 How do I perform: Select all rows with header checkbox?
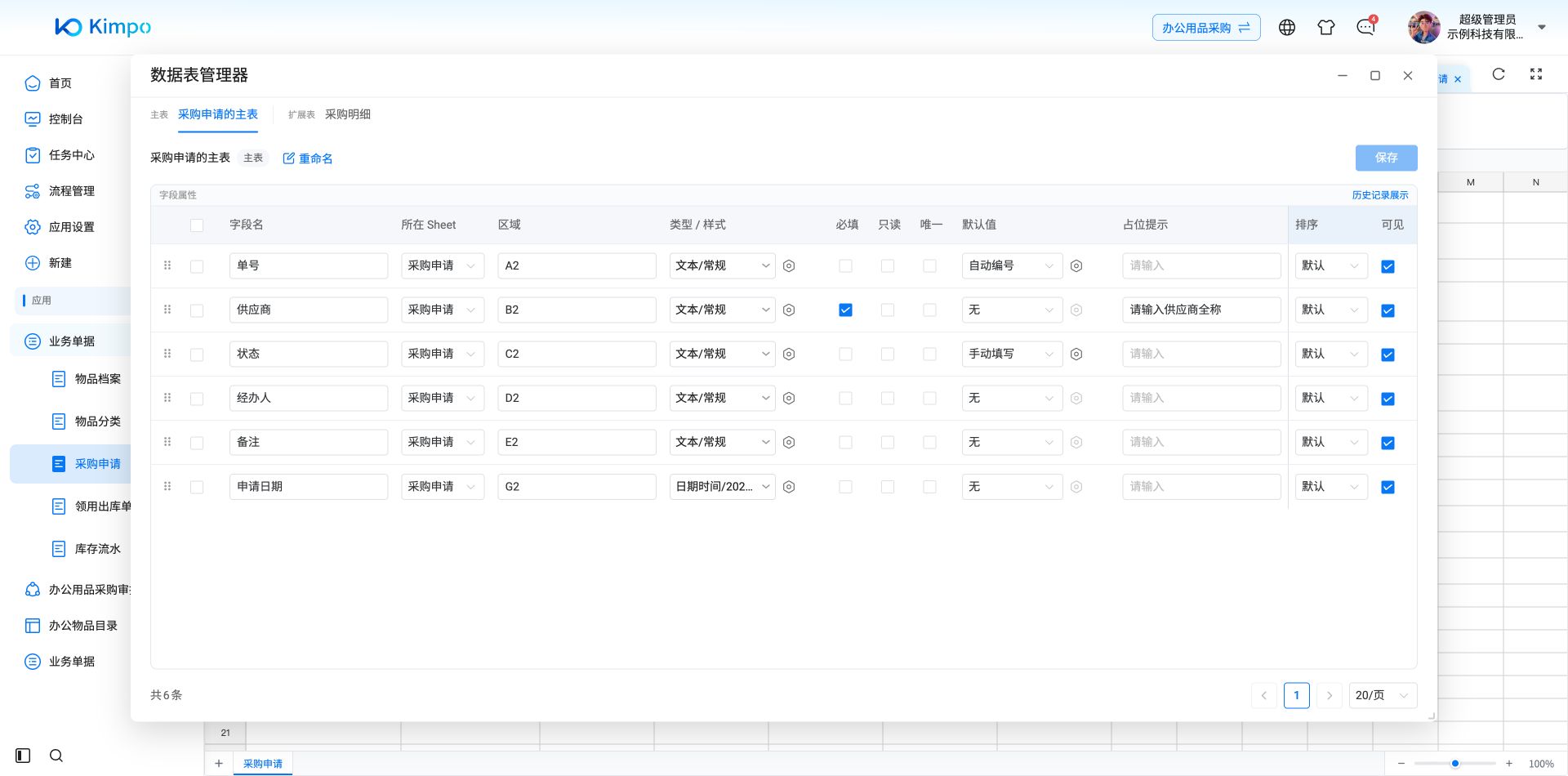click(x=197, y=225)
